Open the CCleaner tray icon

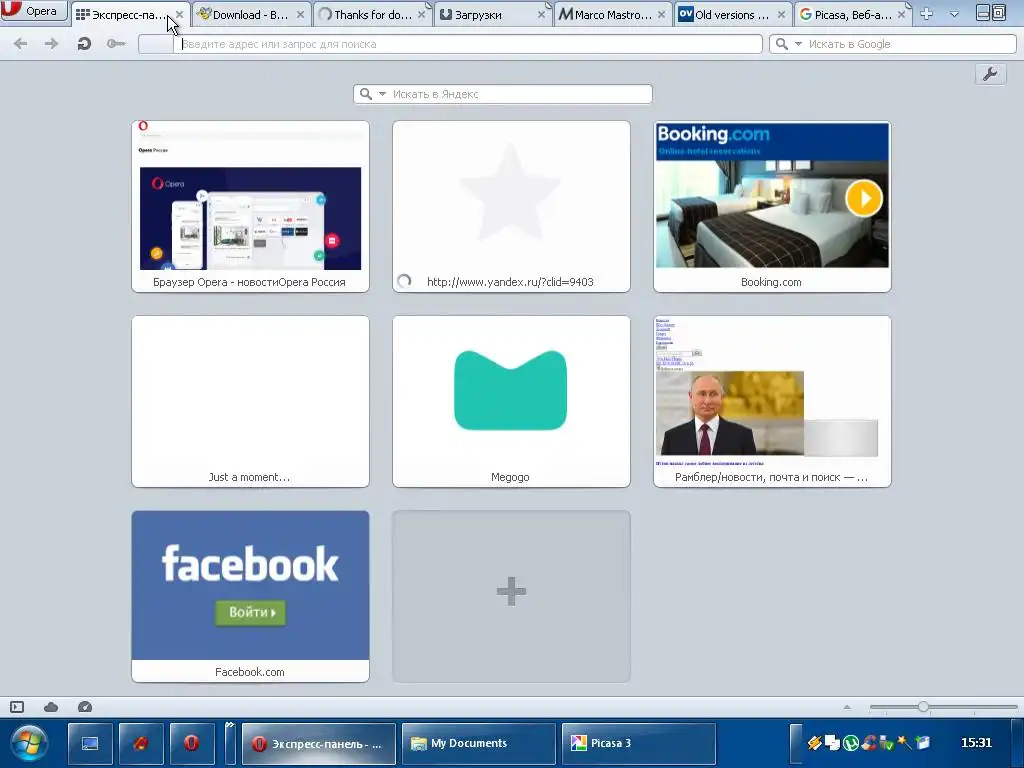869,743
